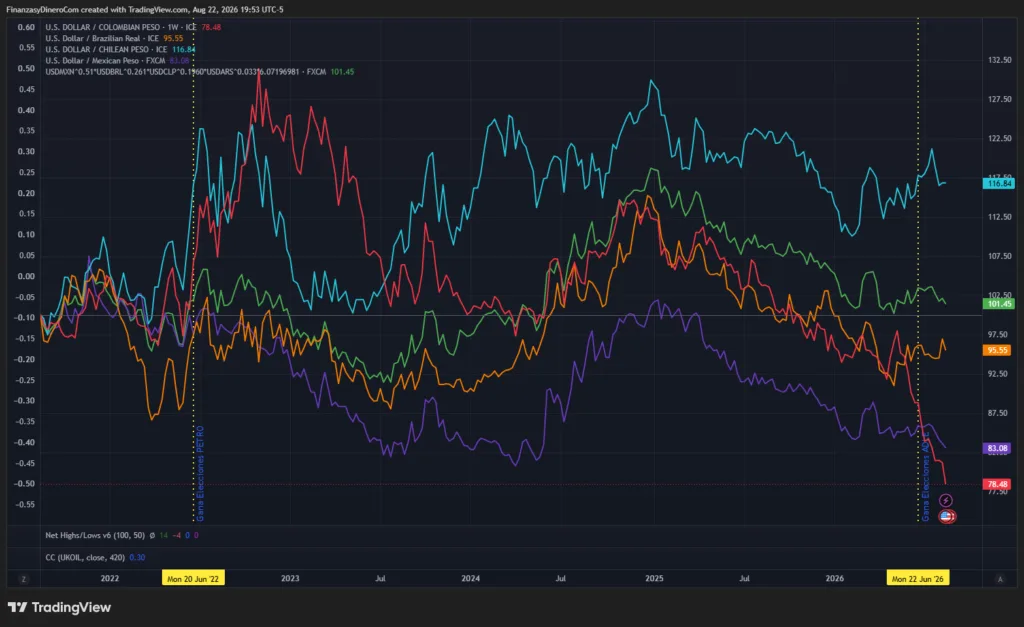The image size is (1024, 627).
Task: Click the 122.50 label on the price scale
Action: pos(999,138)
